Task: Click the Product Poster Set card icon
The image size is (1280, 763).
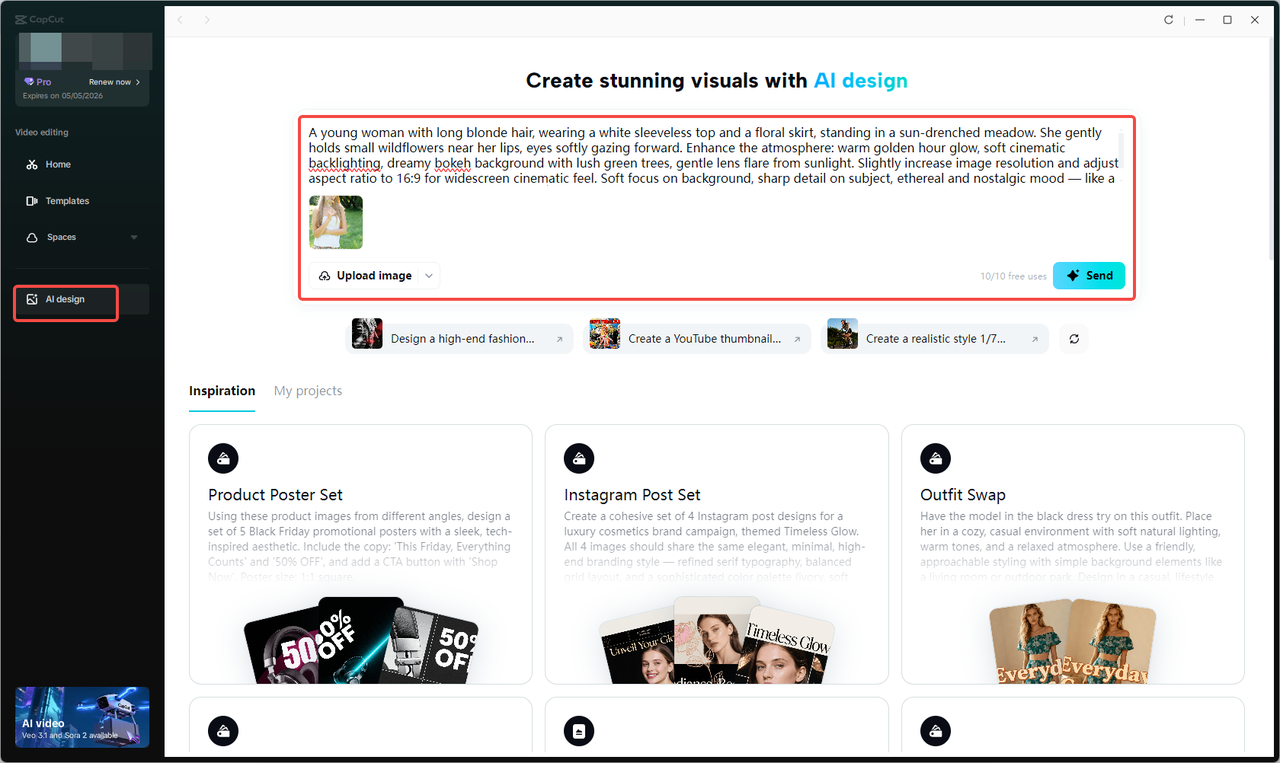Action: 223,458
